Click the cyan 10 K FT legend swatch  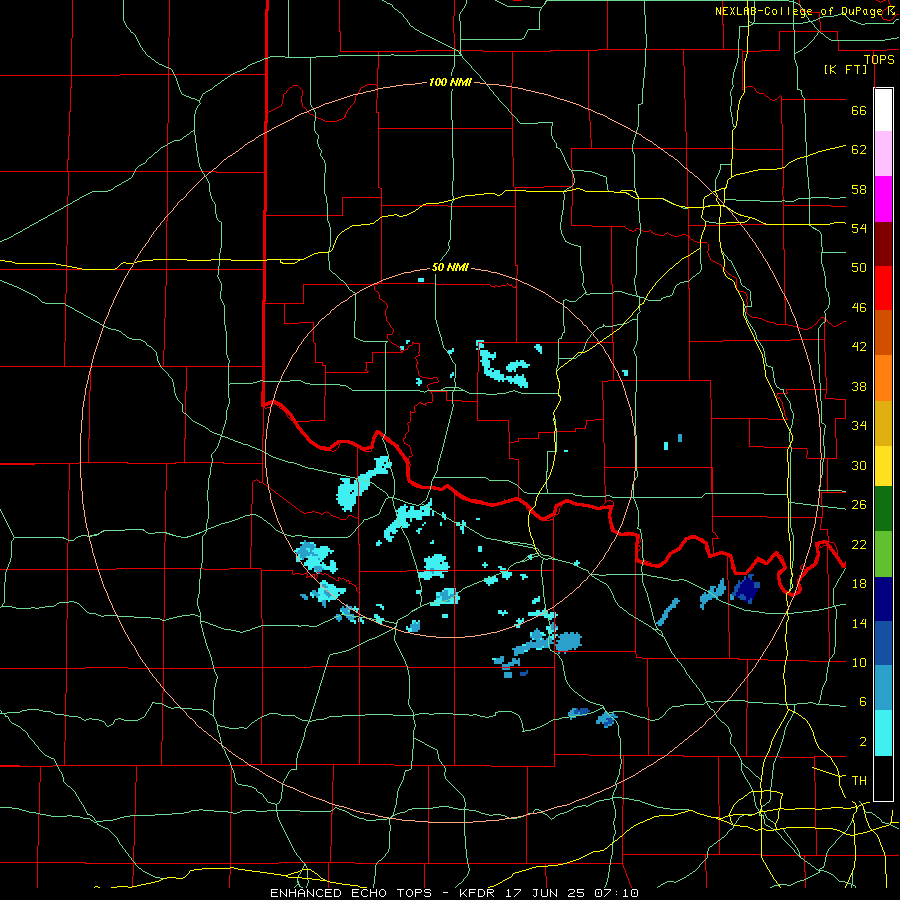click(x=883, y=733)
